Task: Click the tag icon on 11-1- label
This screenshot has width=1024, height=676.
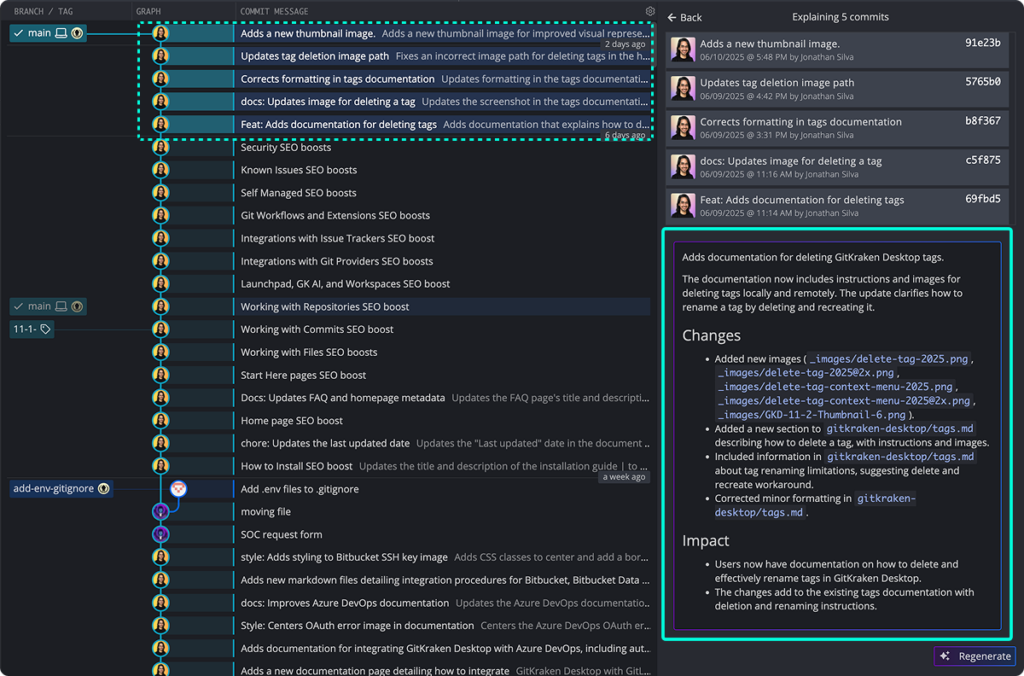Action: coord(45,329)
